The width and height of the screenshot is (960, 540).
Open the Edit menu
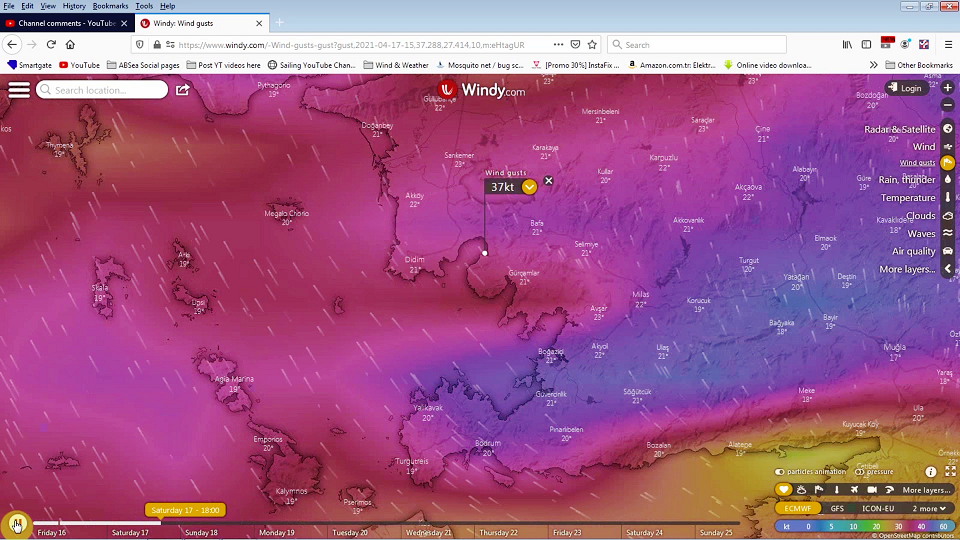[x=28, y=6]
